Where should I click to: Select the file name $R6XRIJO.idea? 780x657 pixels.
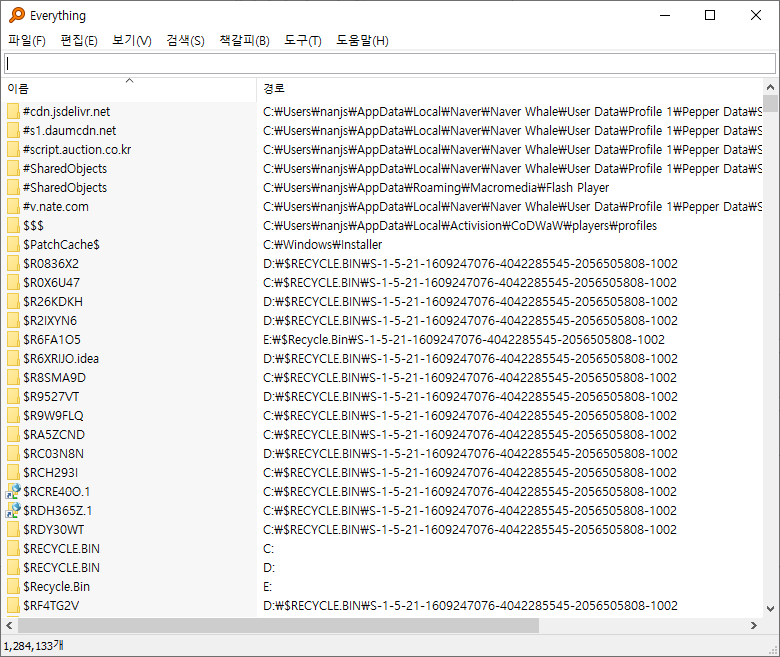click(61, 358)
